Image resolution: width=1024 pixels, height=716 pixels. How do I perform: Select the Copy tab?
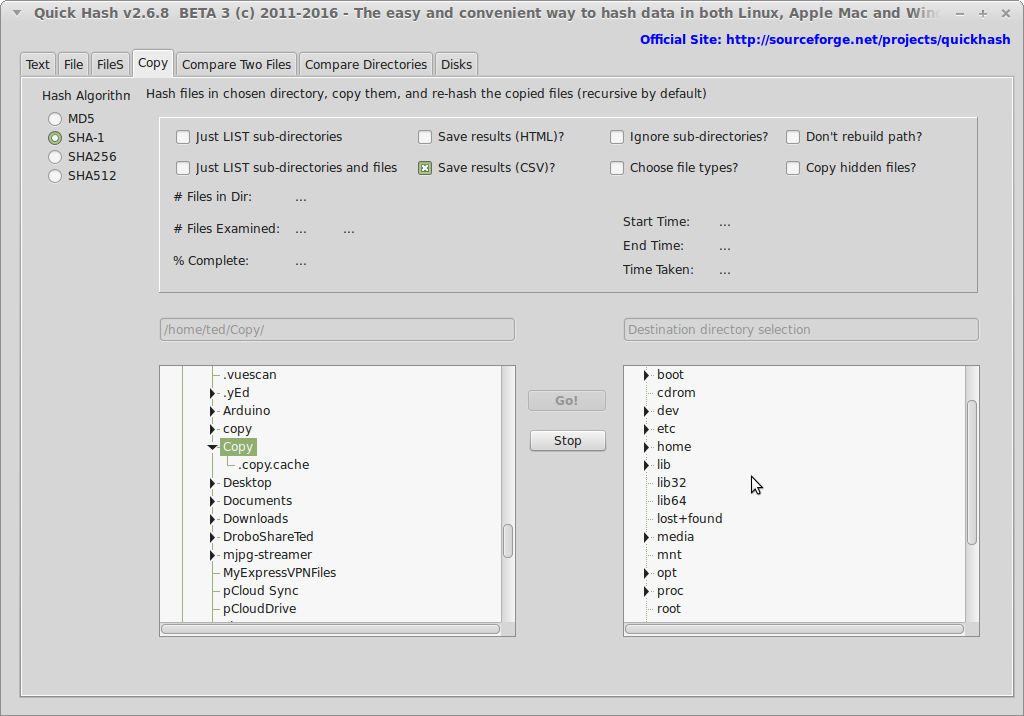click(153, 63)
